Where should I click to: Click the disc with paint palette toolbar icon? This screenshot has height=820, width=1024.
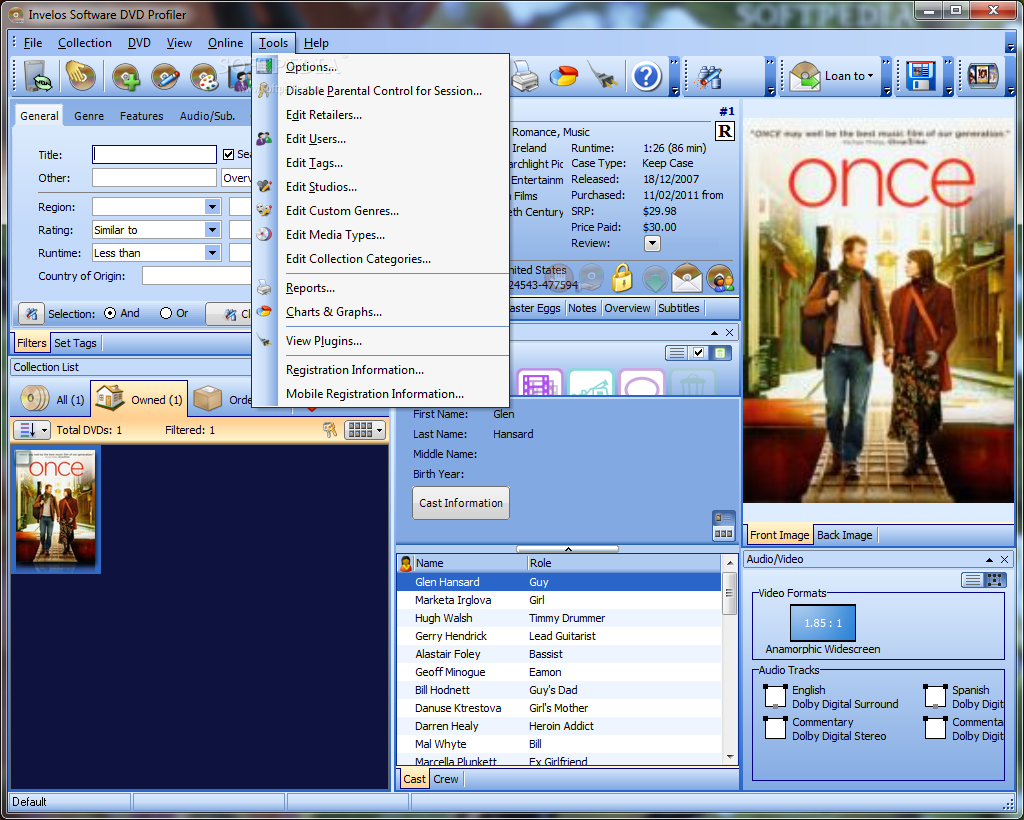pos(204,77)
